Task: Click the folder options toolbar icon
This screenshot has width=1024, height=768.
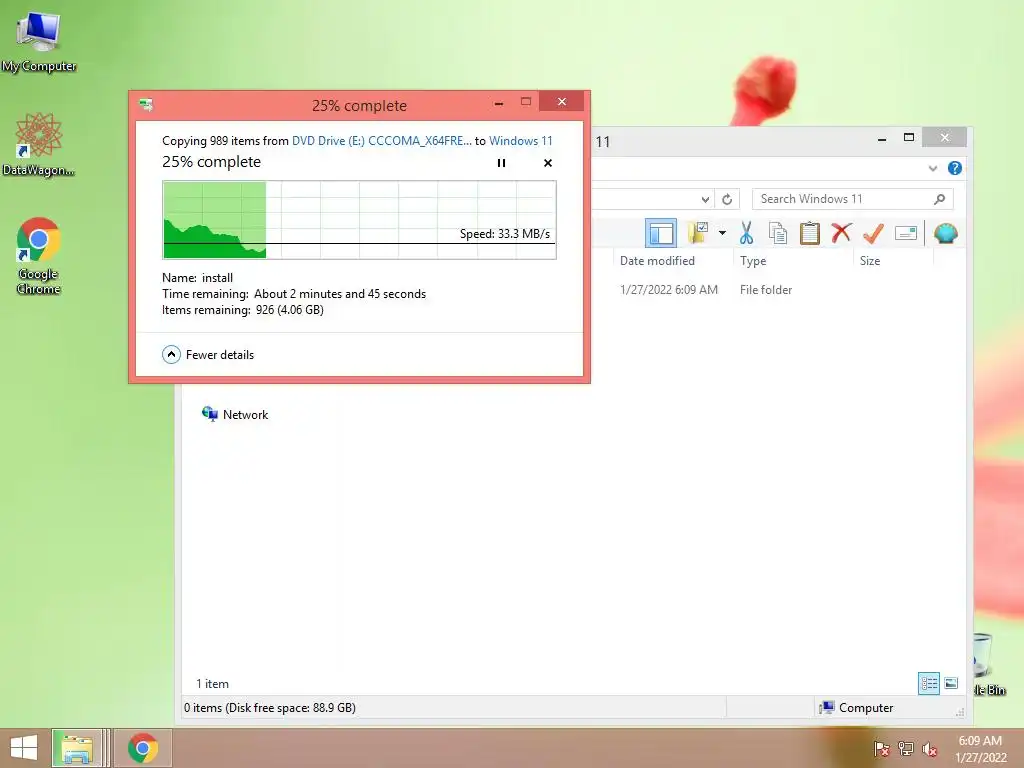Action: point(699,232)
